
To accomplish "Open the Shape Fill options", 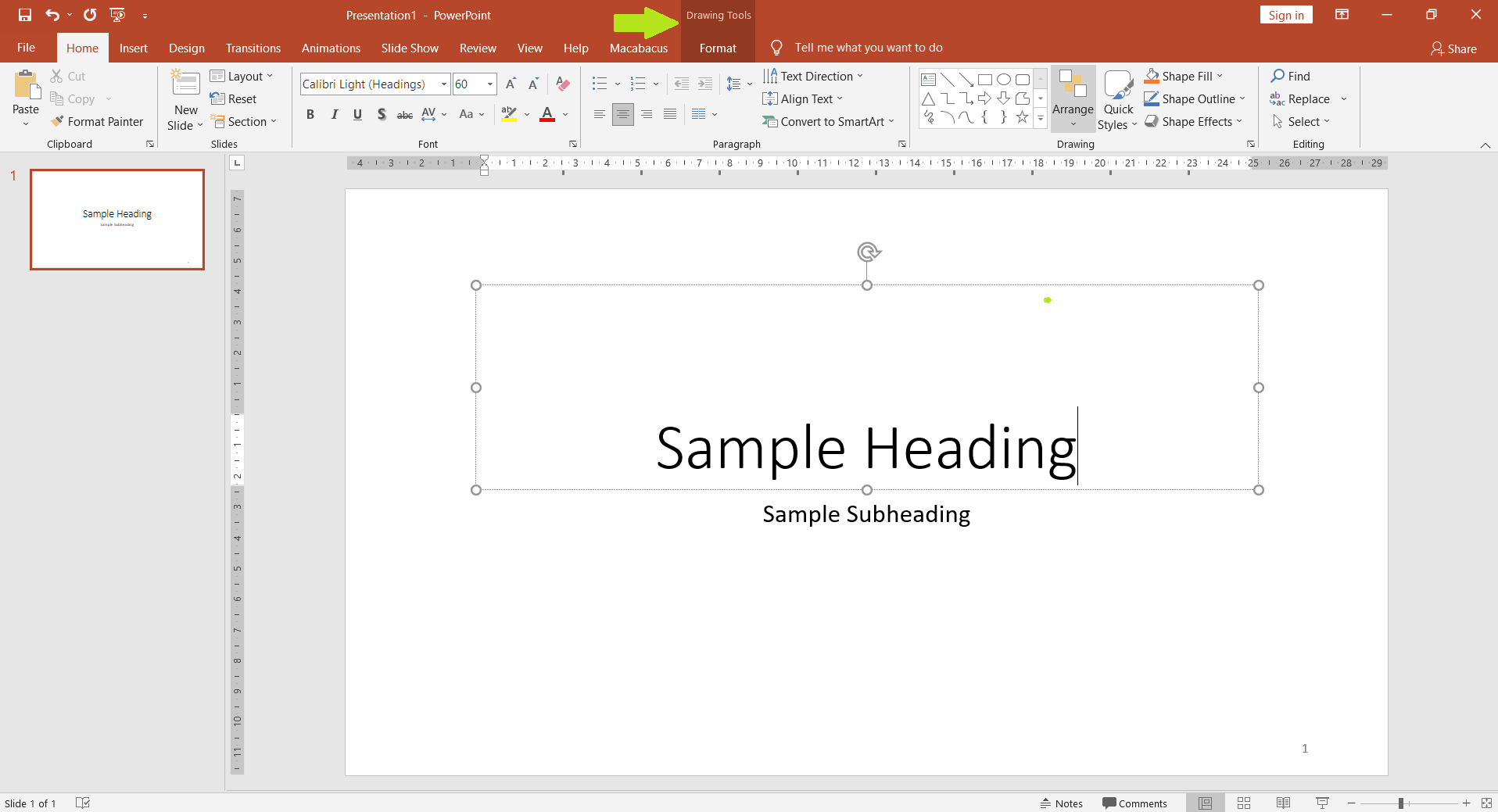I will [1183, 75].
